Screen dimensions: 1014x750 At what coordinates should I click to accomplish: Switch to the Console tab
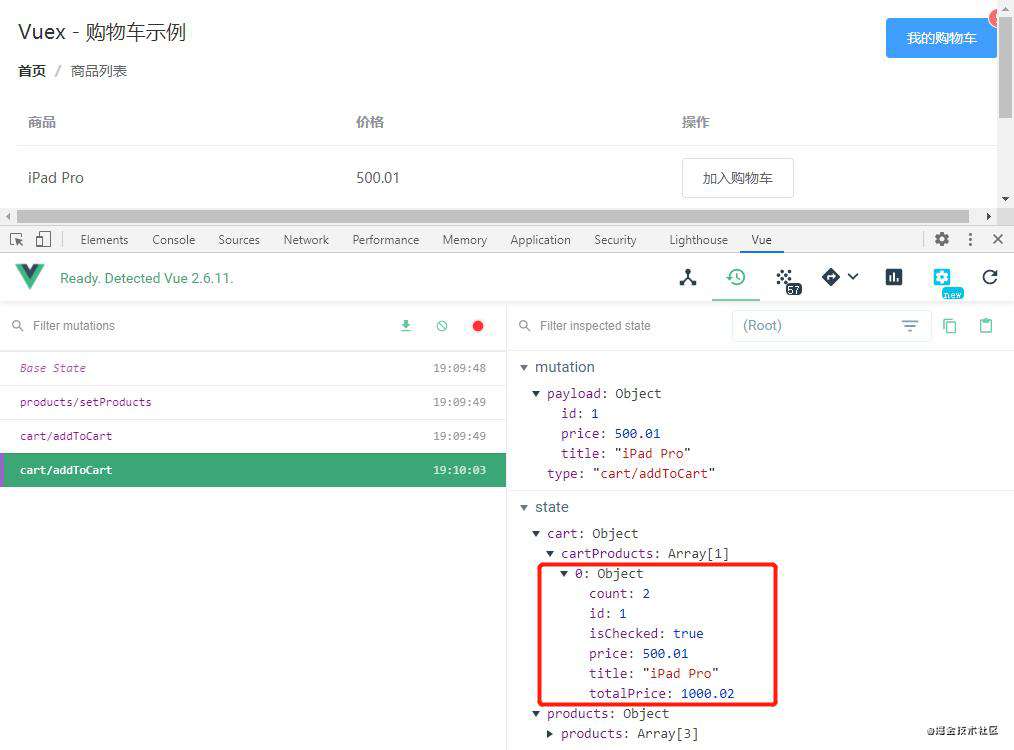tap(173, 240)
